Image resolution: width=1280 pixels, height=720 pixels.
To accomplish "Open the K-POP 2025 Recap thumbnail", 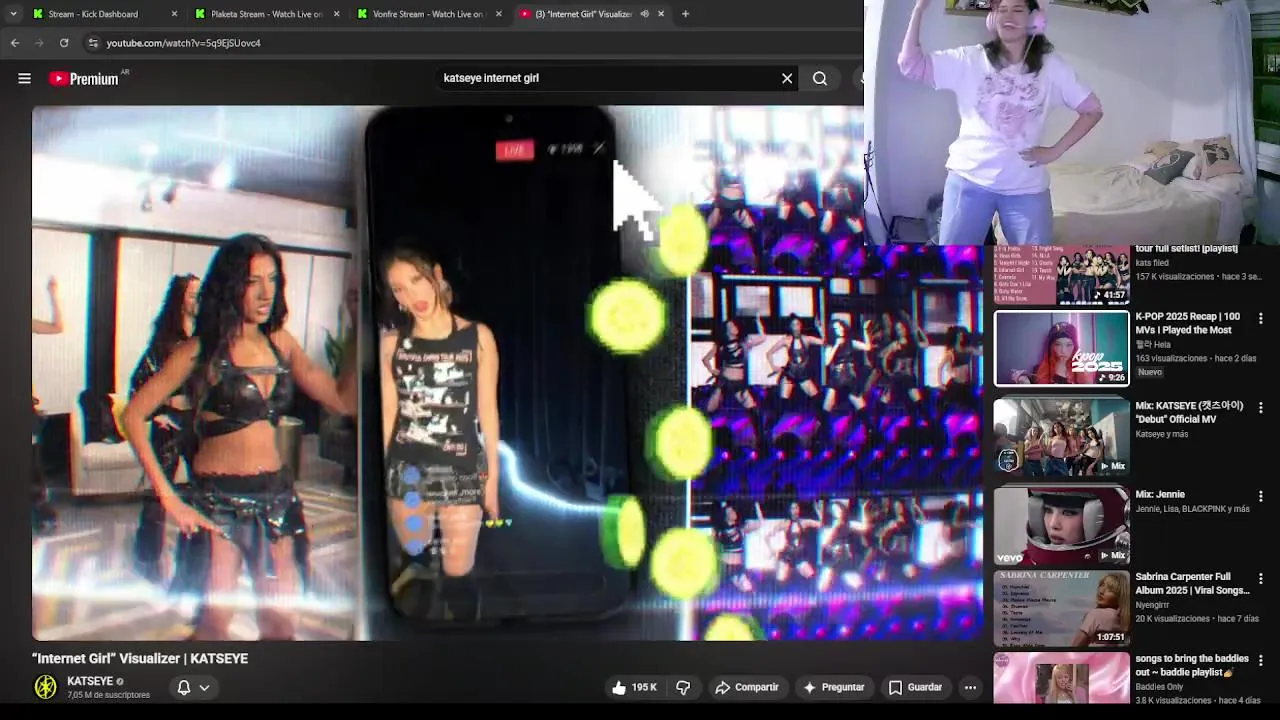I will click(x=1061, y=348).
